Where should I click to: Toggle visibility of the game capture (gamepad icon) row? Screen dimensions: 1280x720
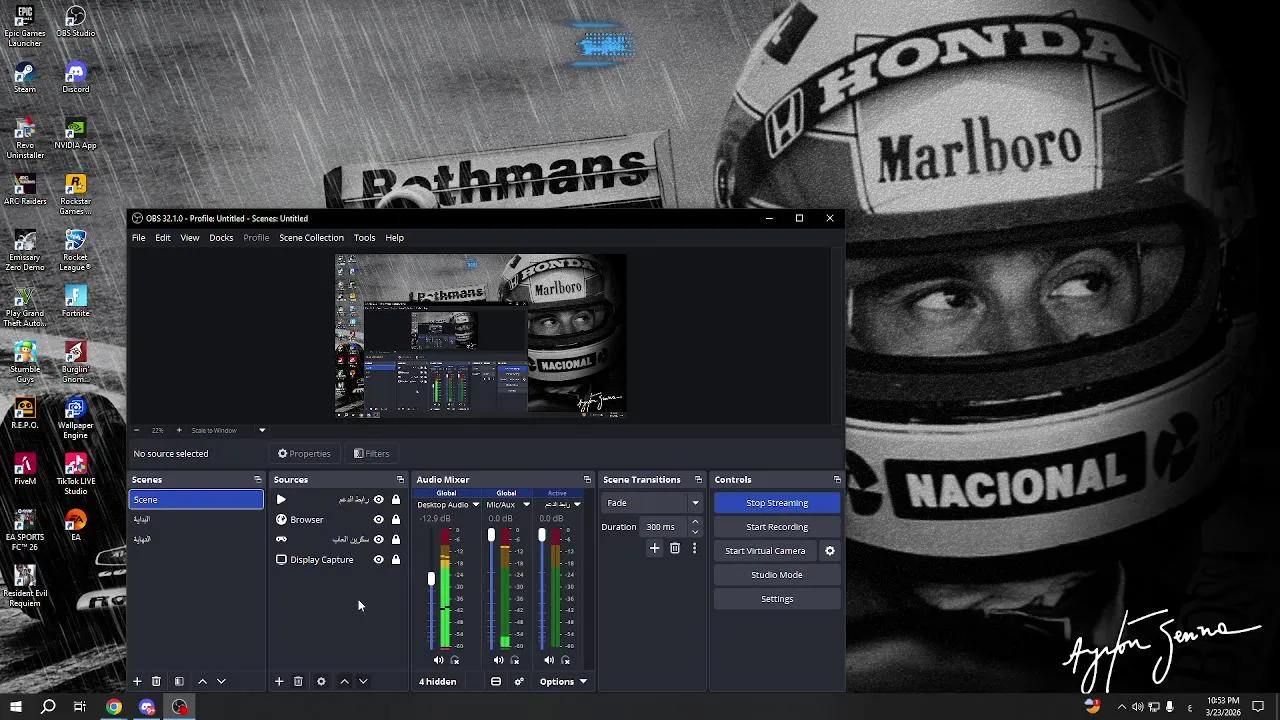[378, 539]
